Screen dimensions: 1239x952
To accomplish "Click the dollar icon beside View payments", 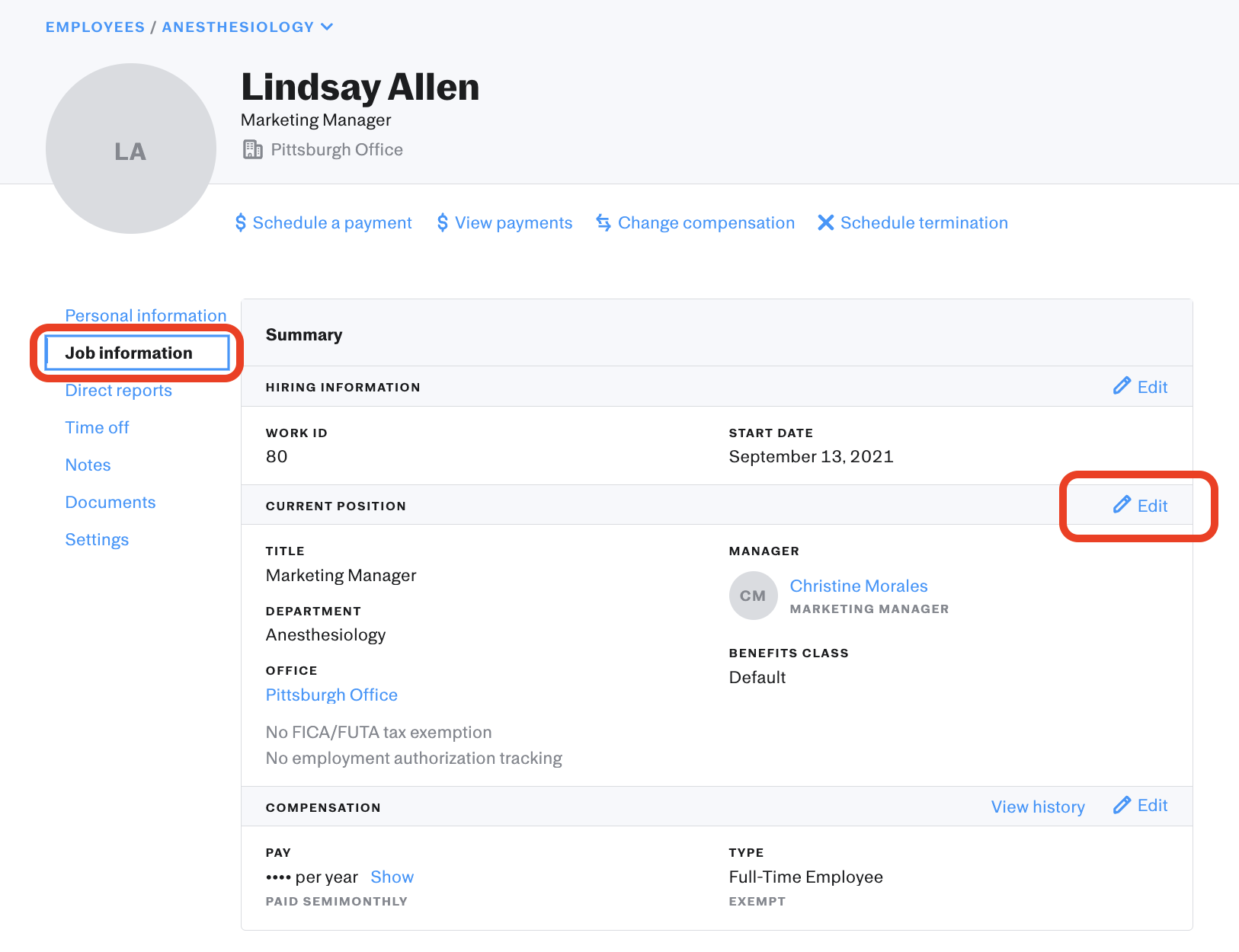I will [x=443, y=222].
